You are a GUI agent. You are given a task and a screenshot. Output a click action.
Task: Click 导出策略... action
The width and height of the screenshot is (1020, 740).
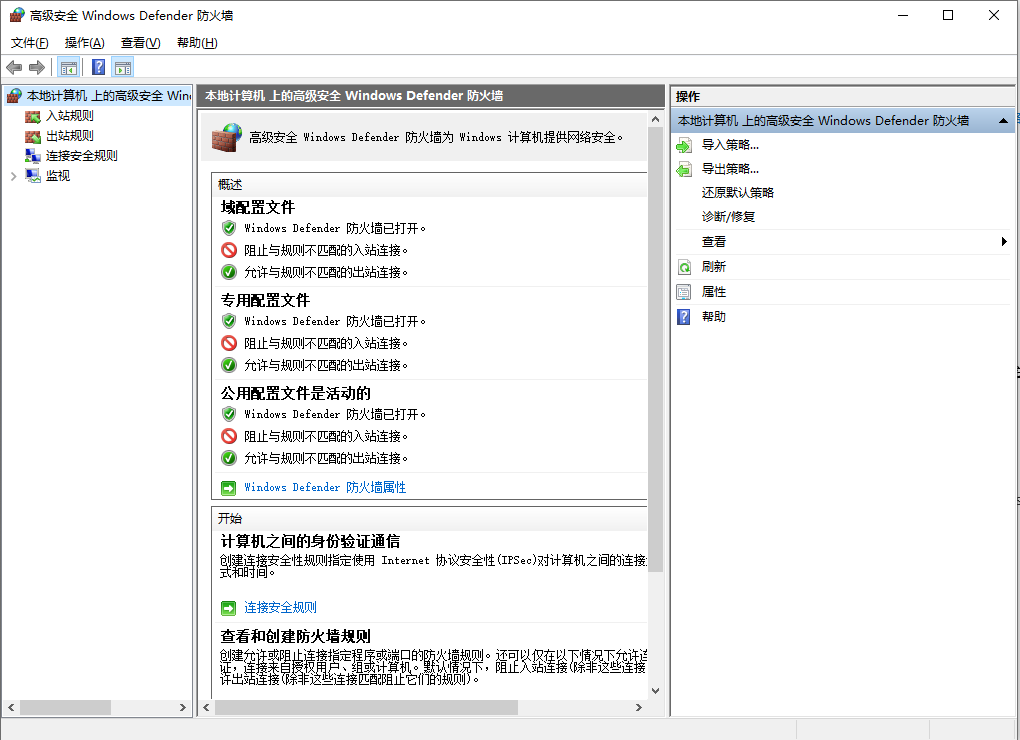click(730, 169)
